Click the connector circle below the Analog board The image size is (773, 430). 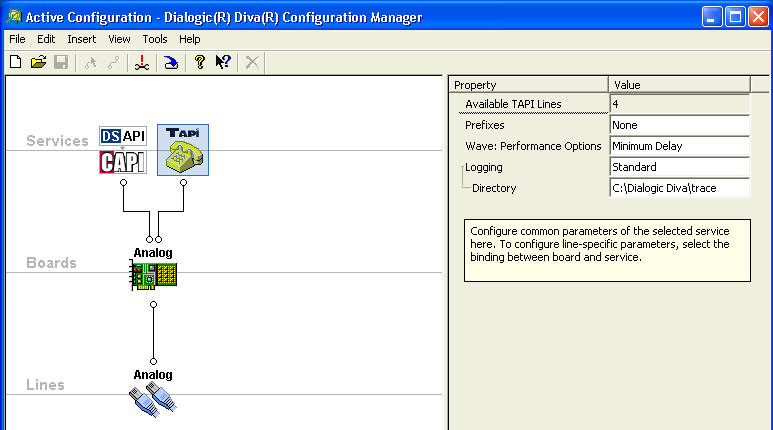(x=153, y=305)
